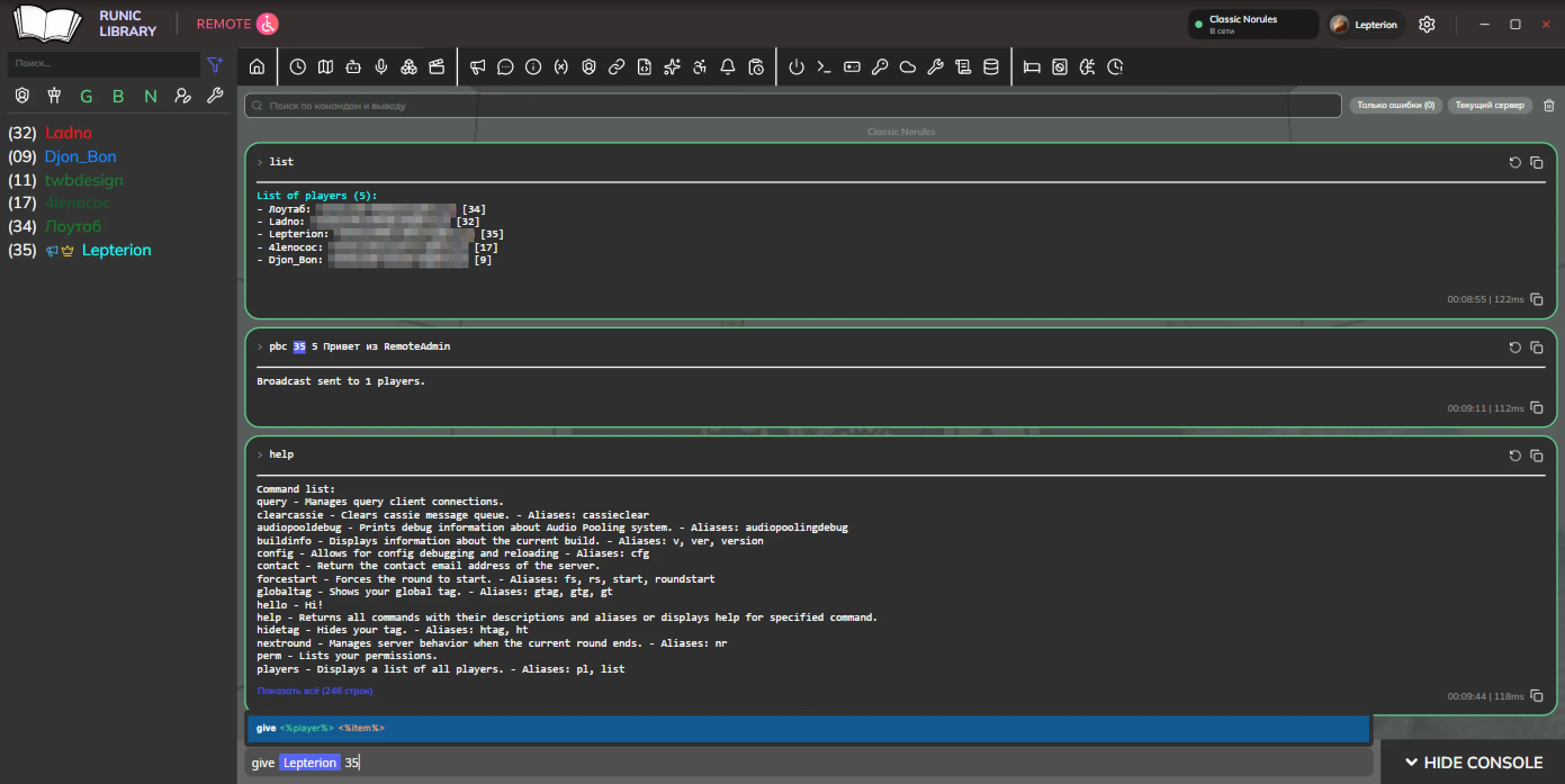This screenshot has width=1565, height=784.
Task: Open the bed icon in toolbar
Action: click(1032, 67)
